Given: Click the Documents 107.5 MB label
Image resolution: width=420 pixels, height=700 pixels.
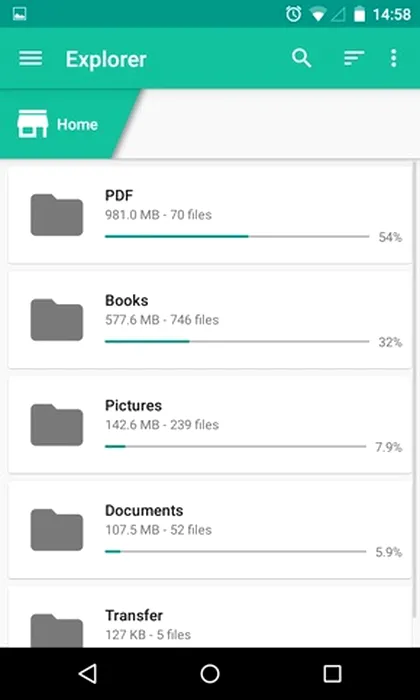Looking at the screenshot, I should pos(132,530).
